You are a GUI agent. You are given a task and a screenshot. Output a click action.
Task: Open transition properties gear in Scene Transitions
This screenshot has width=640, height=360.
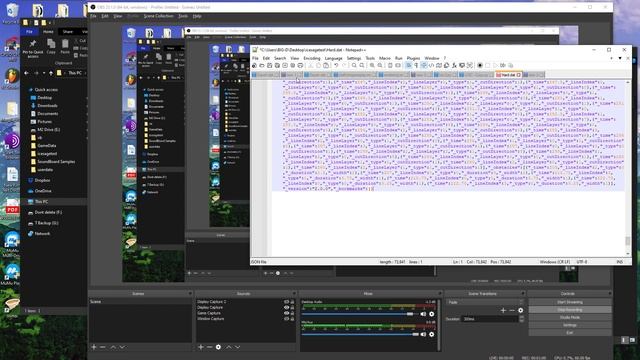[520, 310]
